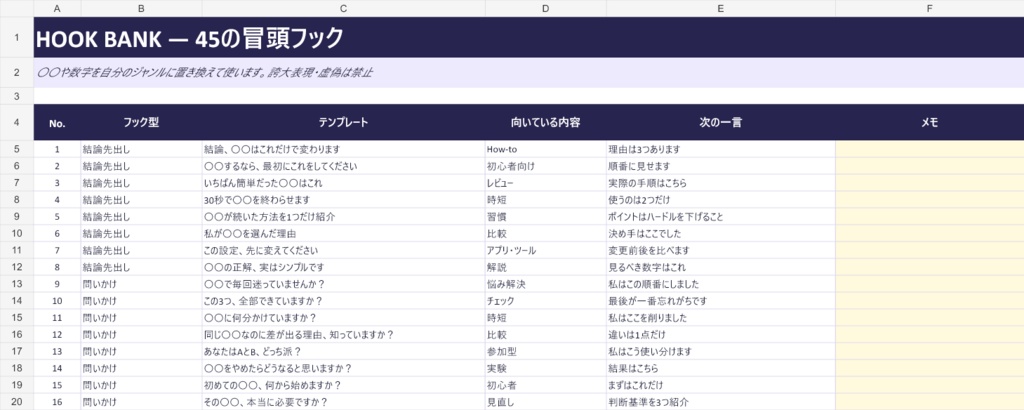Click the 'フック型' header cell

coord(142,122)
